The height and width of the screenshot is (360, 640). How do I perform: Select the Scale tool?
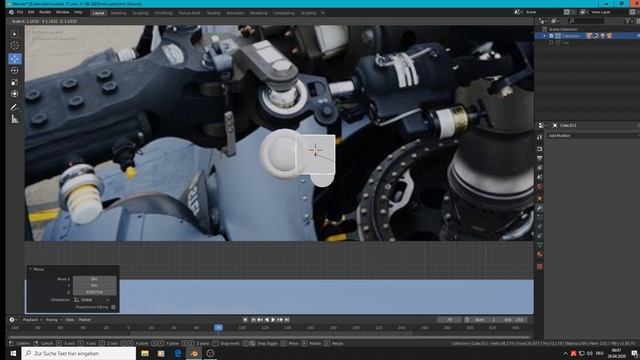tap(15, 82)
